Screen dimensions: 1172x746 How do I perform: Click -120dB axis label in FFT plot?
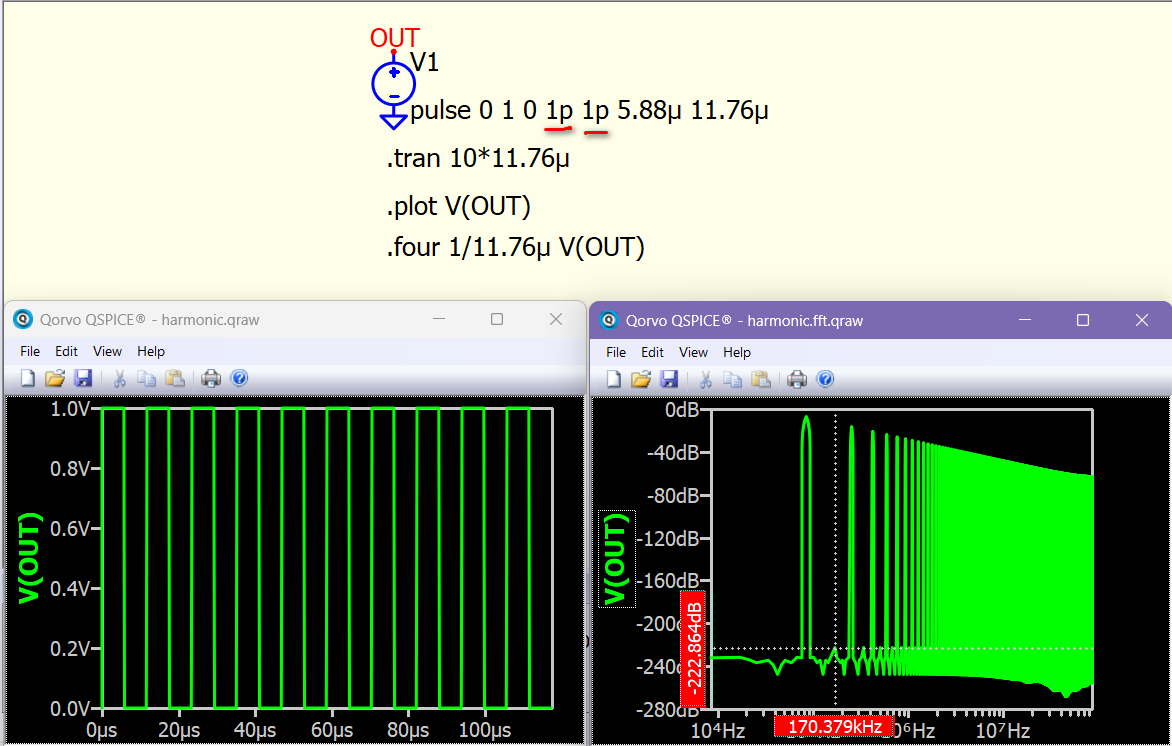[x=667, y=538]
